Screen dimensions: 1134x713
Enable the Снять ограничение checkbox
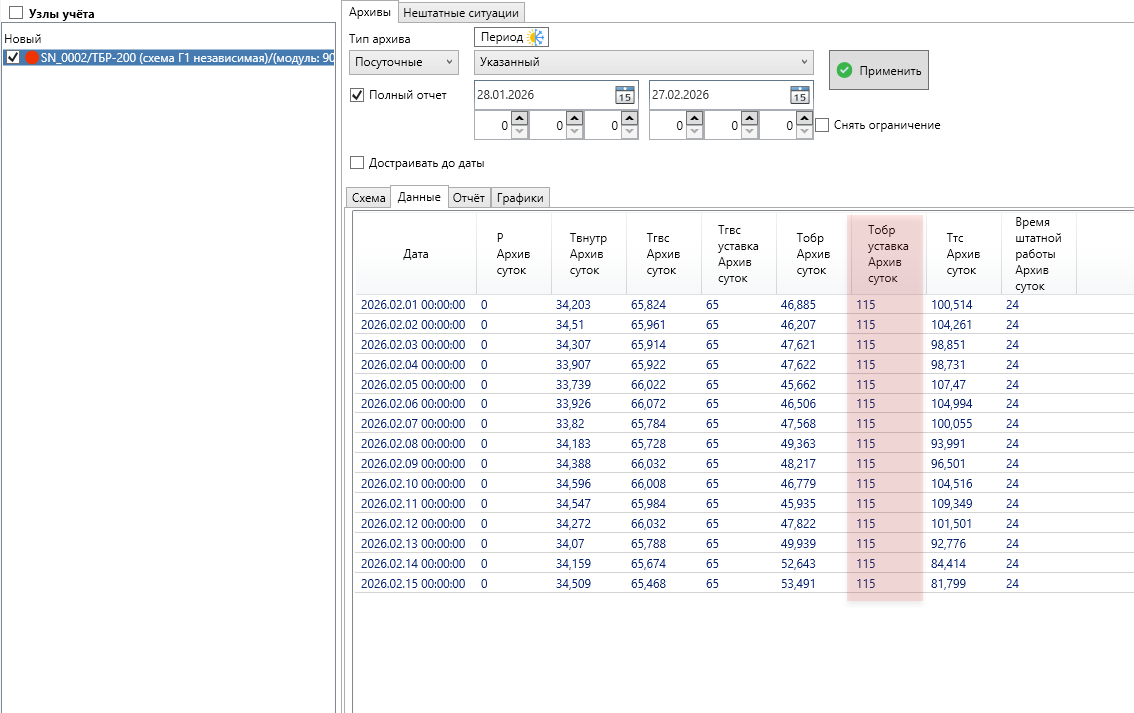click(x=822, y=125)
